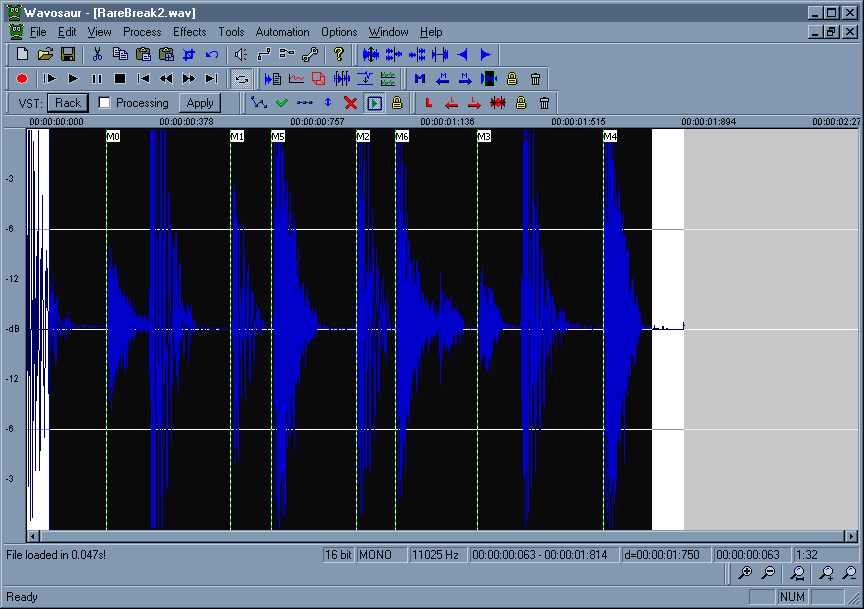The width and height of the screenshot is (864, 609).
Task: Undo the last action via the toolbar arrow
Action: (x=212, y=54)
